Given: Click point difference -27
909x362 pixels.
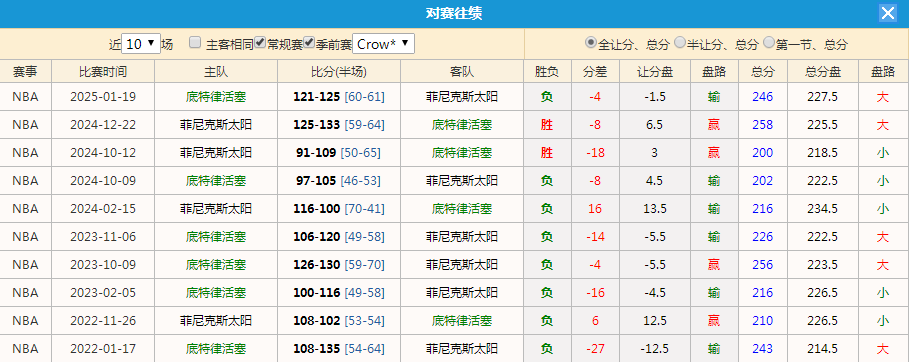Looking at the screenshot, I should [x=595, y=349].
